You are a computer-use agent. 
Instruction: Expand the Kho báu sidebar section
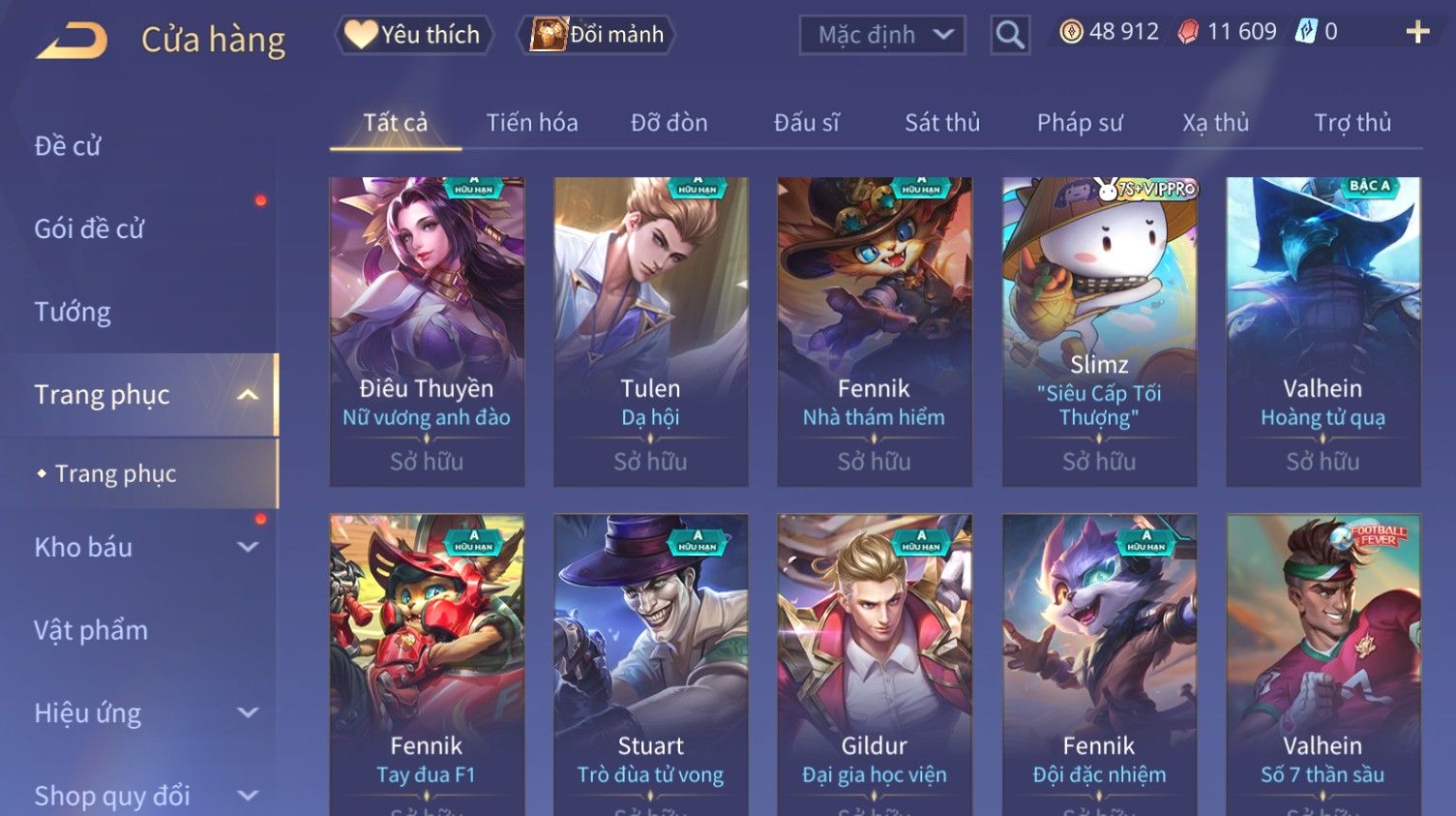click(248, 547)
